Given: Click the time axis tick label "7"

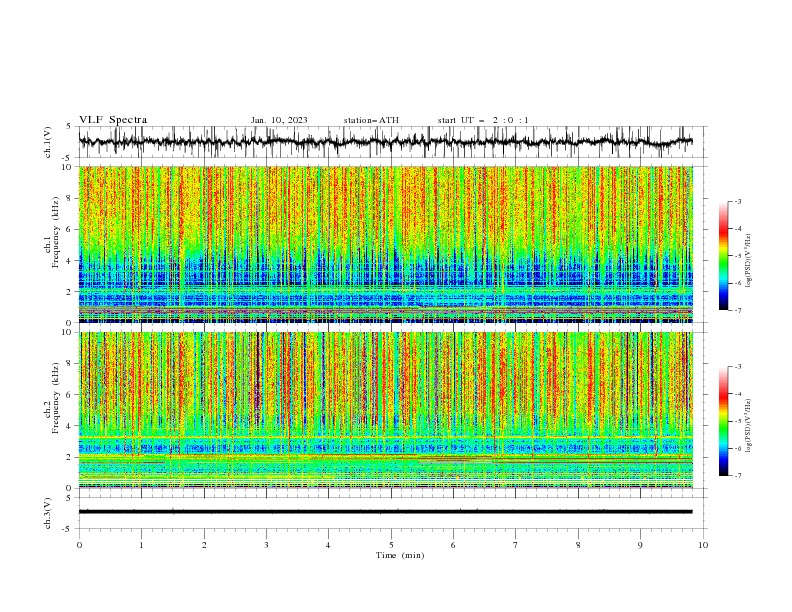Looking at the screenshot, I should (x=516, y=545).
